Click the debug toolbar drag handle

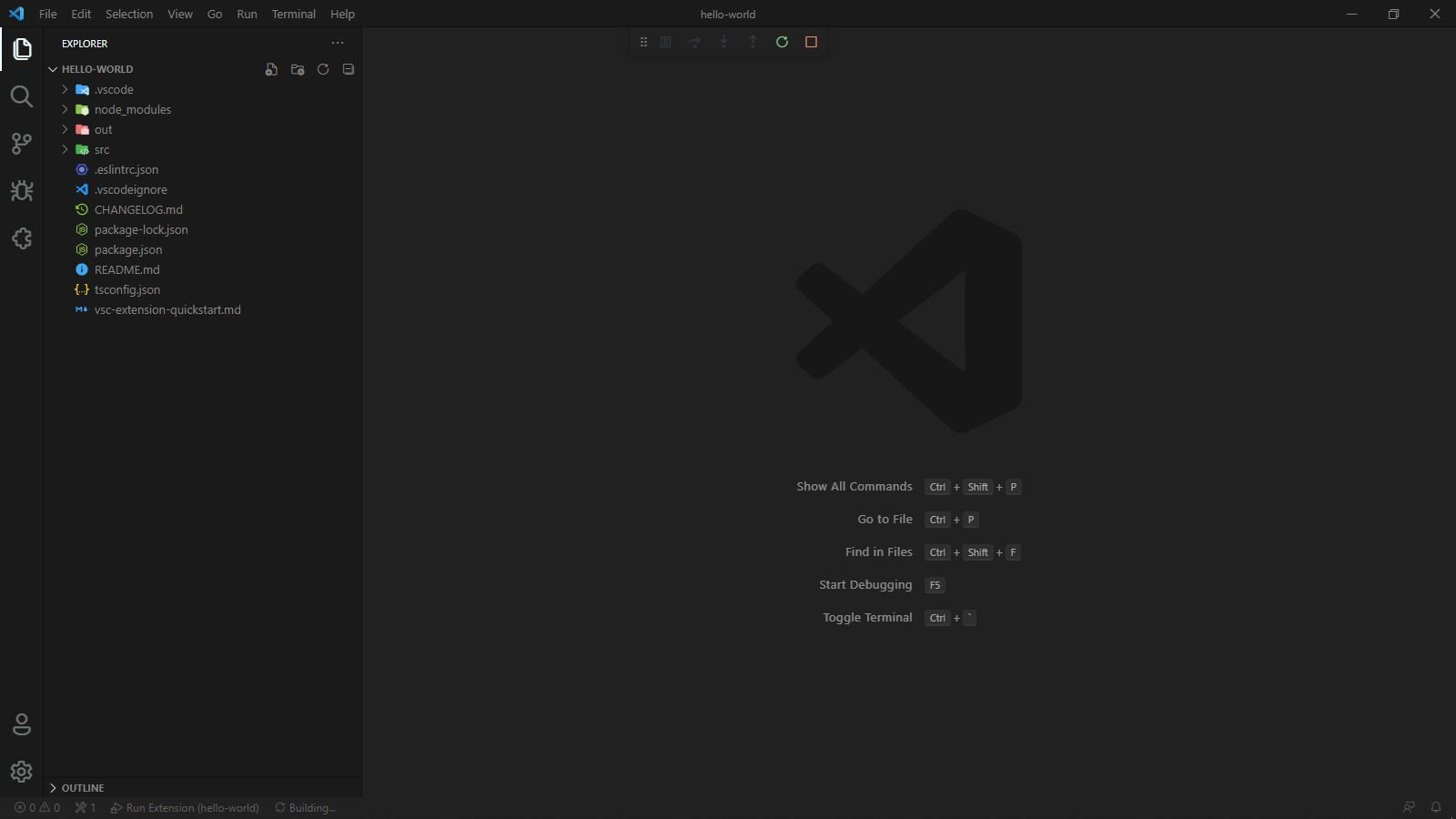(643, 42)
